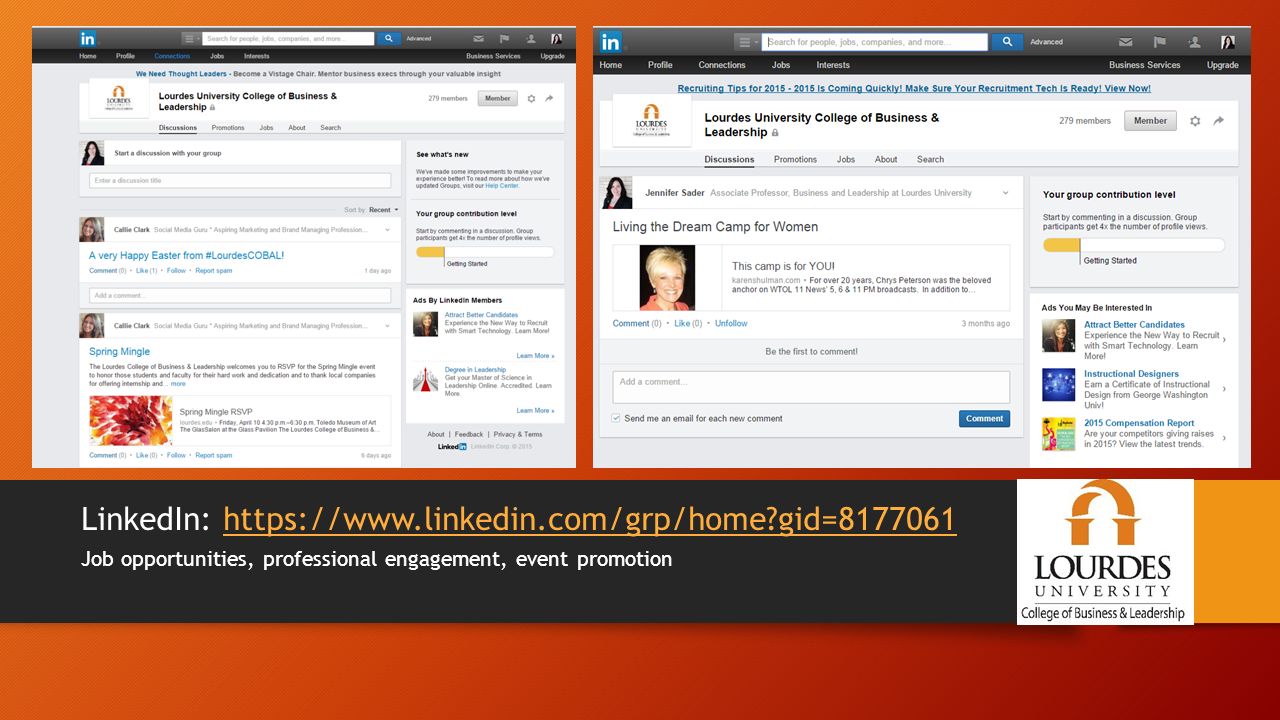
Task: Click the add connections person icon in the right screenshot
Action: click(x=1194, y=42)
